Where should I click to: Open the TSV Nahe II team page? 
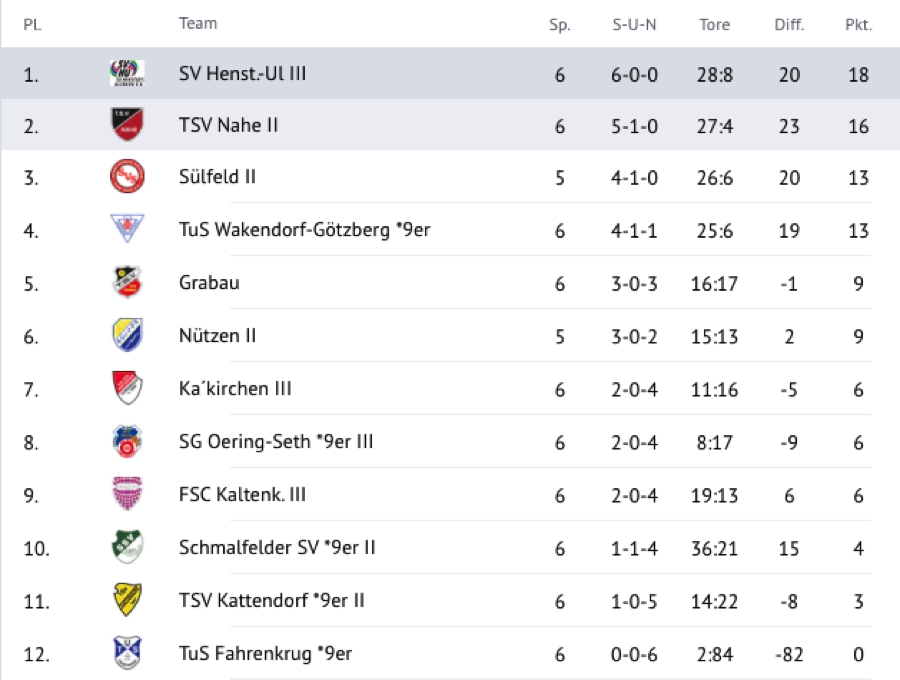click(x=228, y=125)
